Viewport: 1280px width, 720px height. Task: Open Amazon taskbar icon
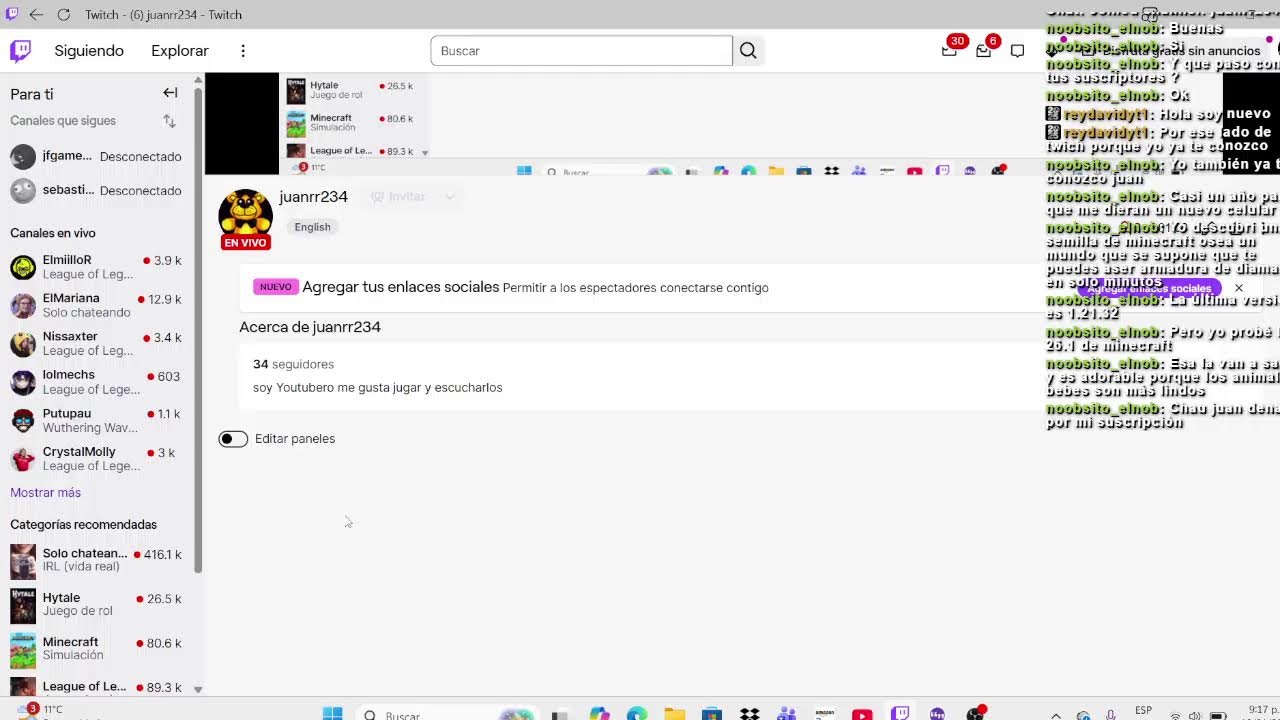[x=825, y=714]
